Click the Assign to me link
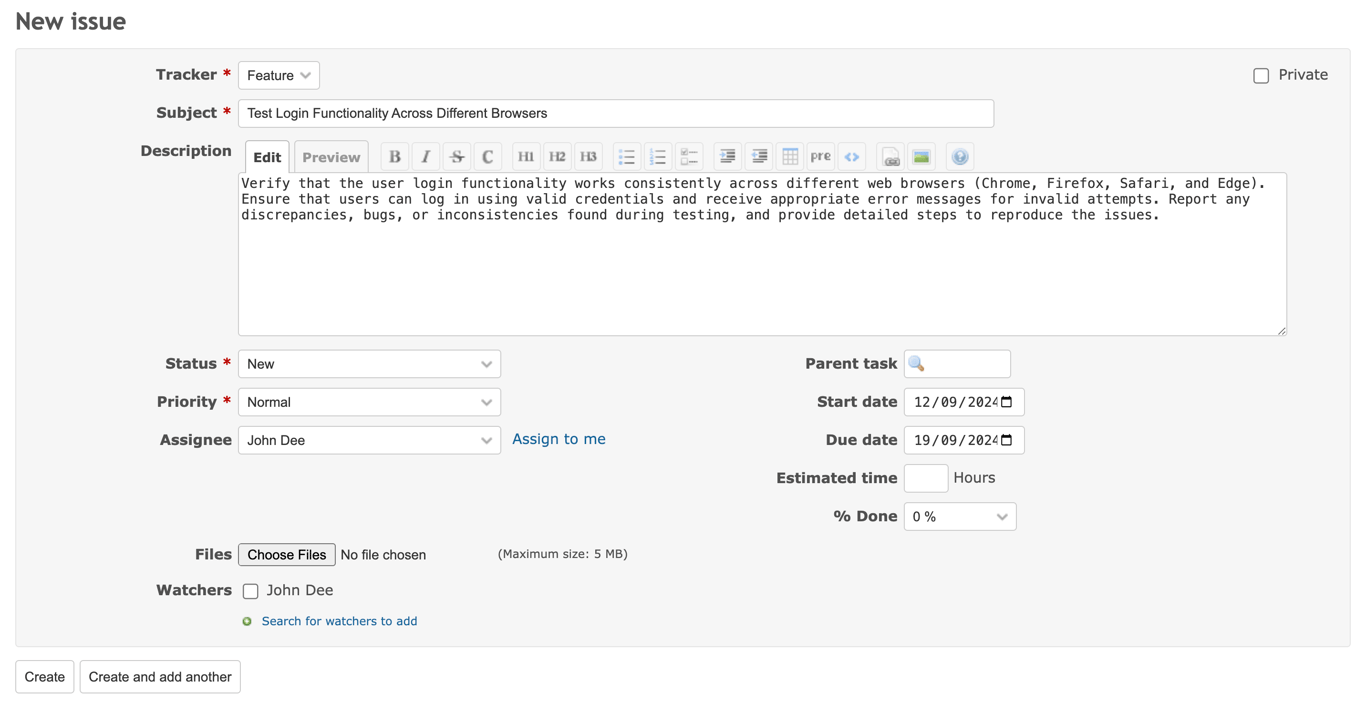Screen dimensions: 1366x703 click(558, 439)
